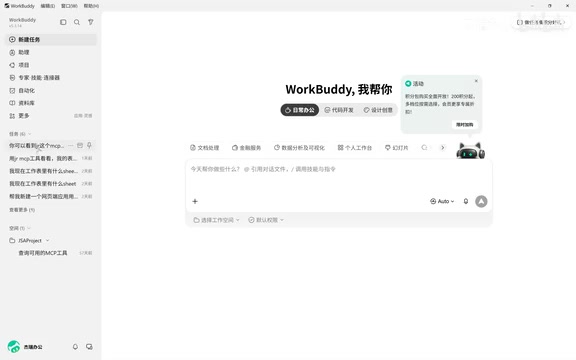
Task: Select the 日常办公 mode tab
Action: pyautogui.click(x=300, y=110)
